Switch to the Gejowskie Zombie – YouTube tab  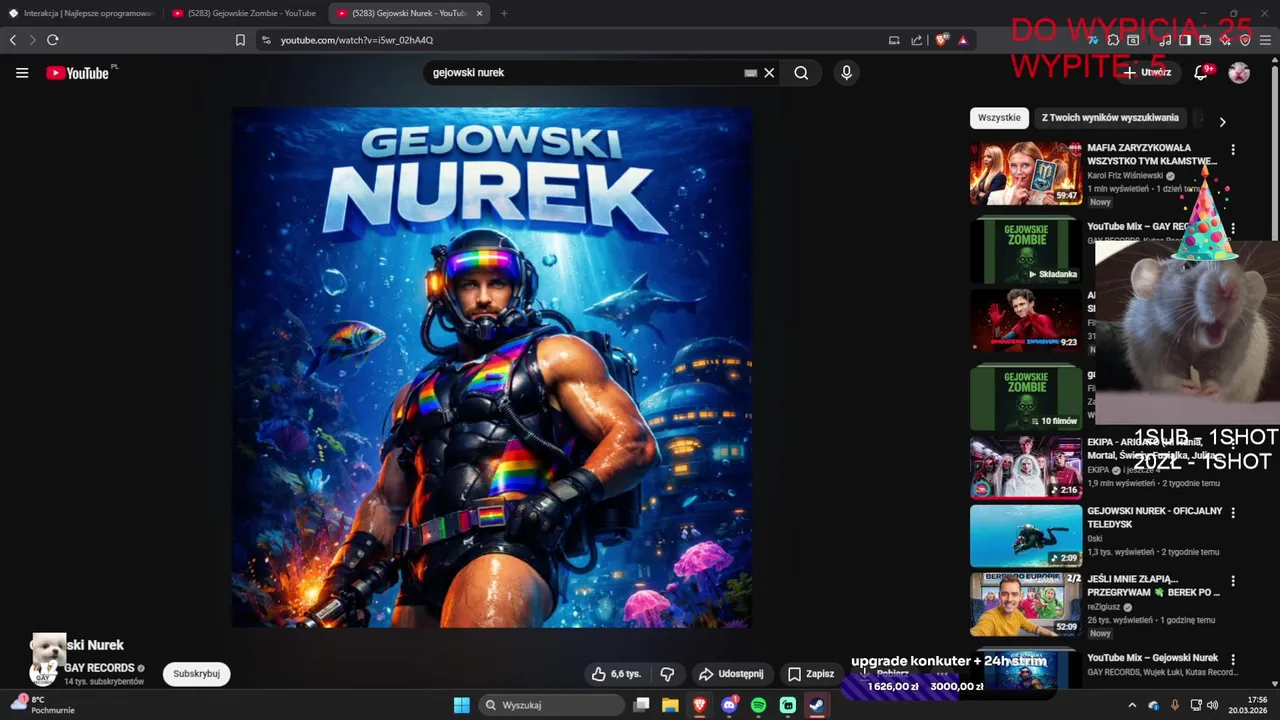pos(245,13)
